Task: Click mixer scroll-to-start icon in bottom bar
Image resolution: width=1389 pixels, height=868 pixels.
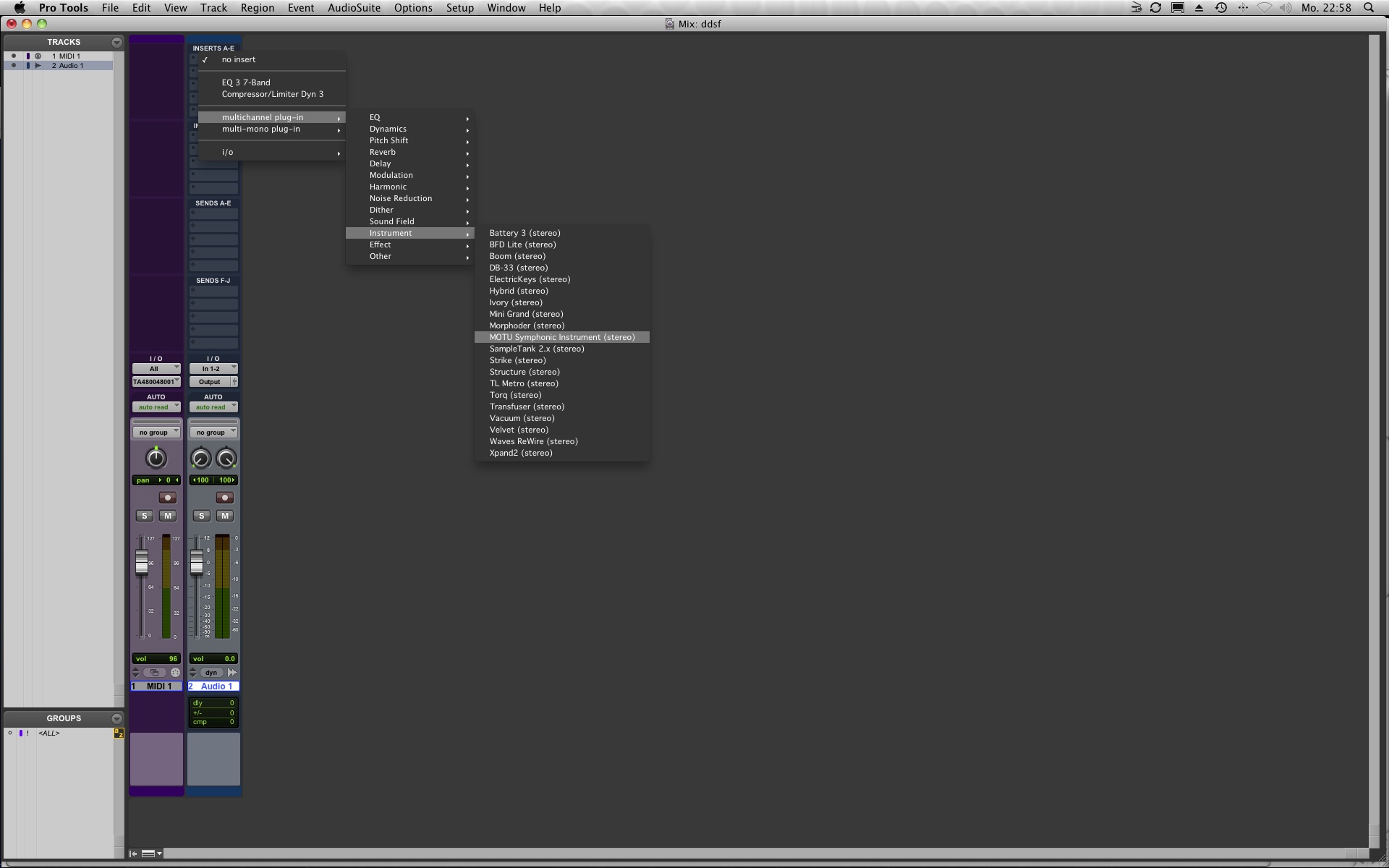Action: coord(134,854)
